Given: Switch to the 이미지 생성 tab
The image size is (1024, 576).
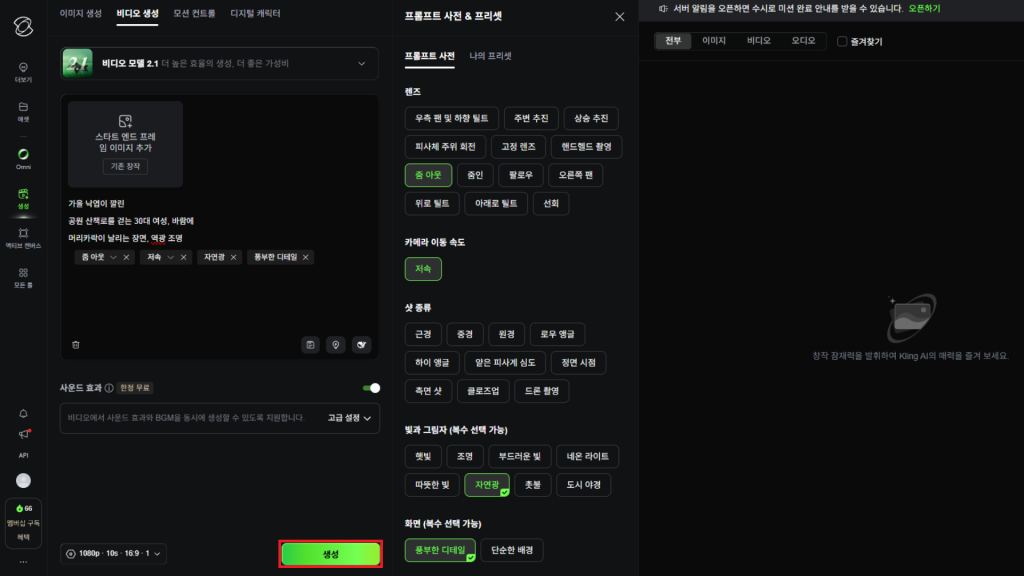Looking at the screenshot, I should [84, 13].
